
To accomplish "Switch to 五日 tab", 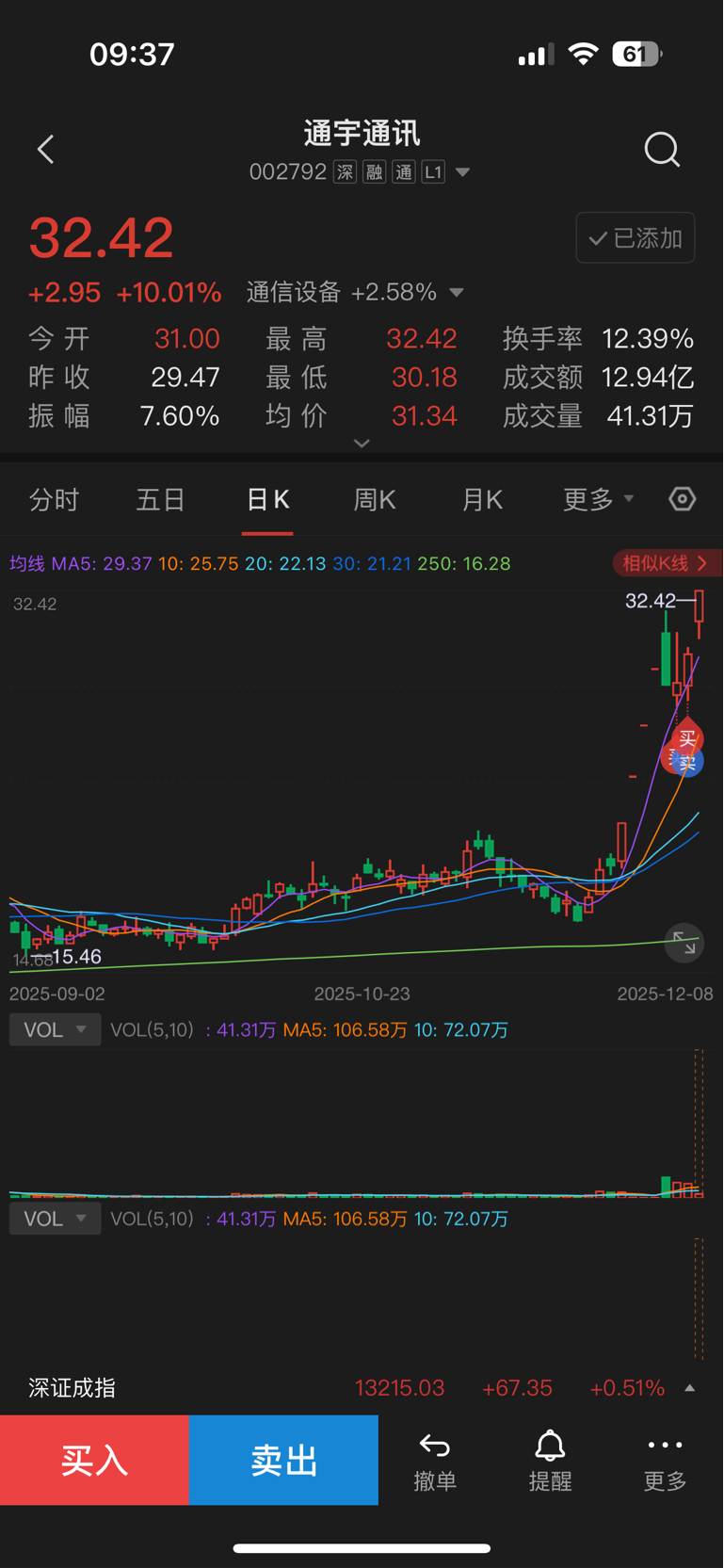I will [160, 499].
